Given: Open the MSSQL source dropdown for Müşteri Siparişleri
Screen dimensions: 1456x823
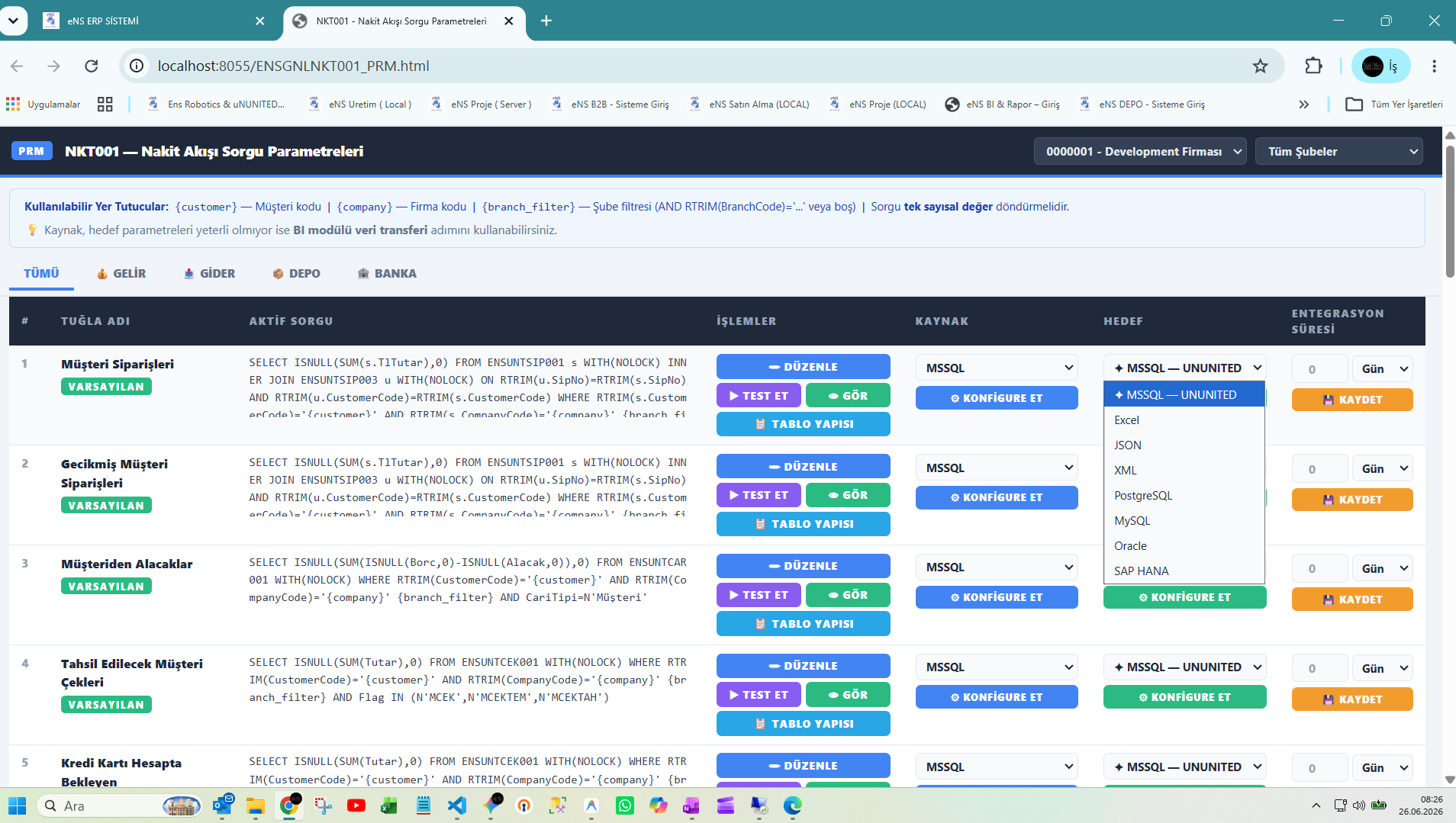Looking at the screenshot, I should pyautogui.click(x=997, y=368).
